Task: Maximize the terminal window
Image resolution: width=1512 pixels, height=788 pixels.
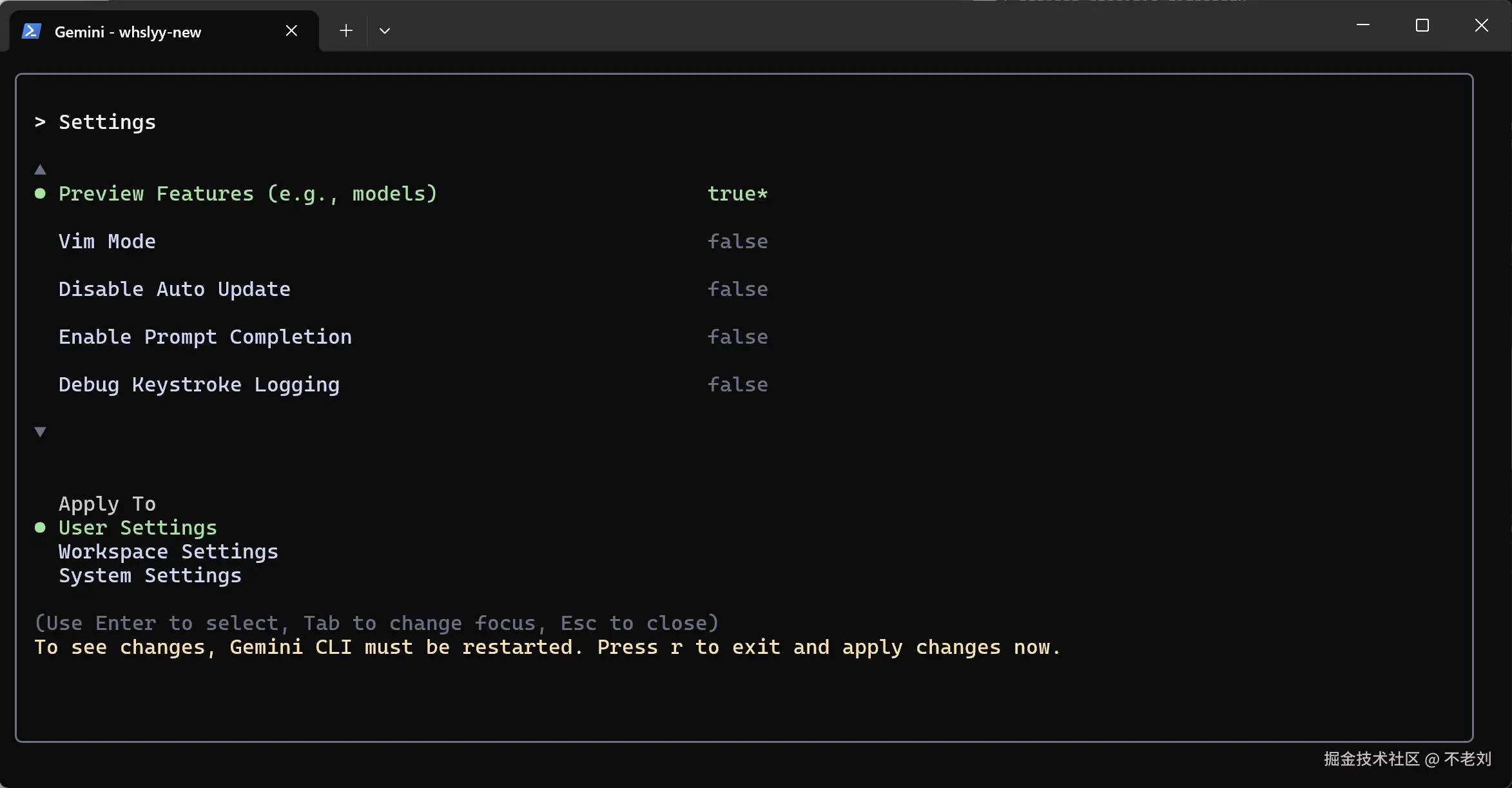Action: pyautogui.click(x=1422, y=25)
